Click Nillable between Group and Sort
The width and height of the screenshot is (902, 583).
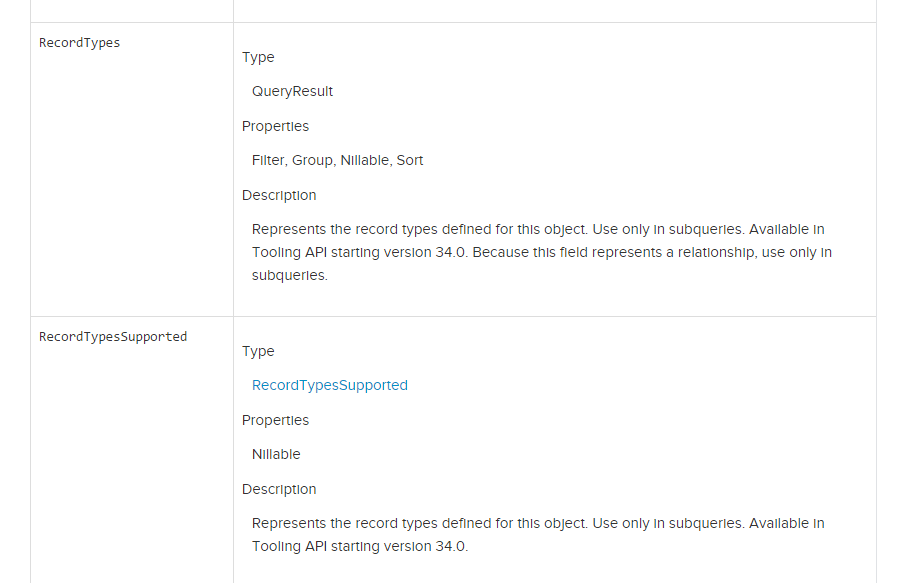pos(364,160)
